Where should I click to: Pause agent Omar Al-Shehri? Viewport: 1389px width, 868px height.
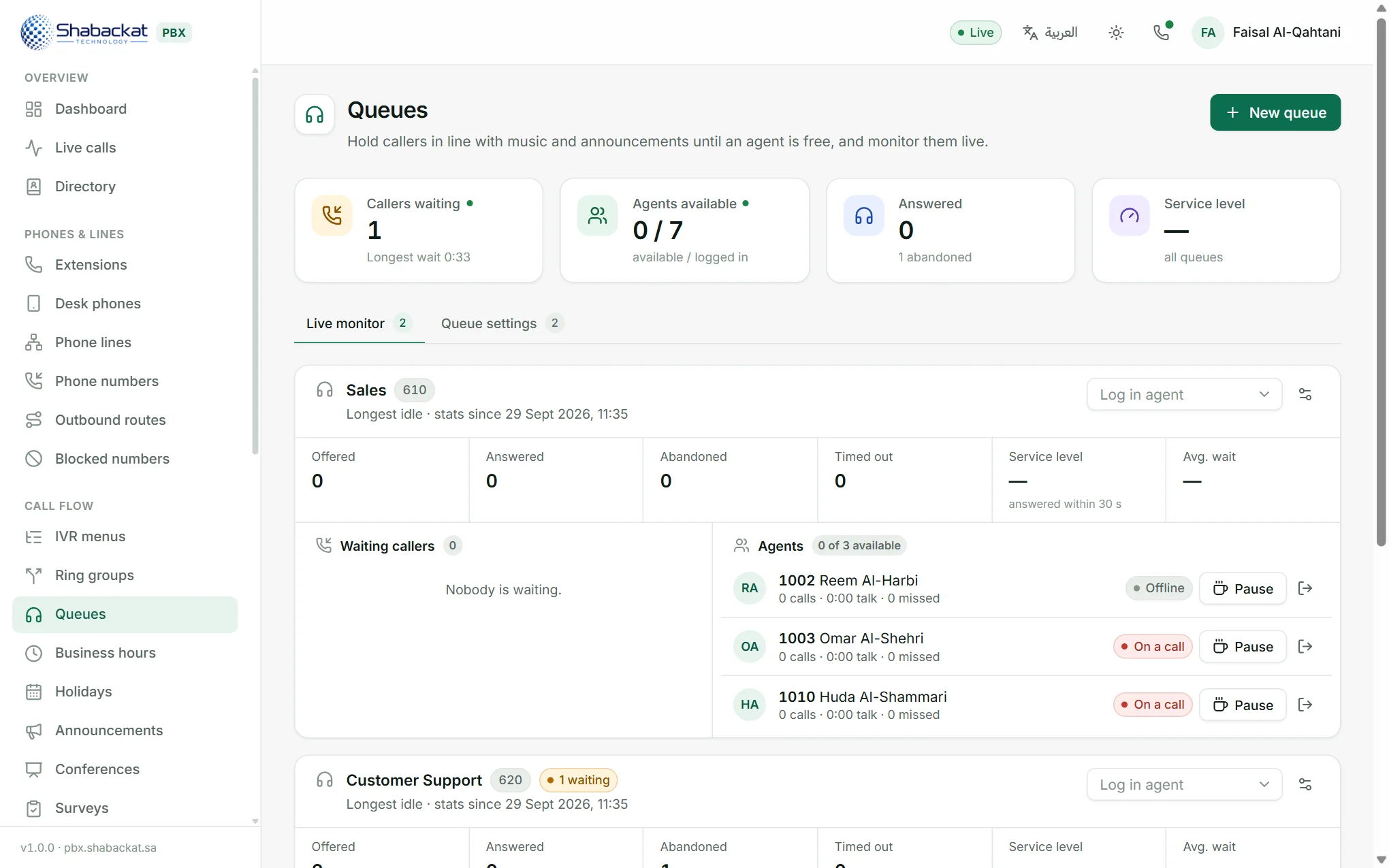[1243, 647]
